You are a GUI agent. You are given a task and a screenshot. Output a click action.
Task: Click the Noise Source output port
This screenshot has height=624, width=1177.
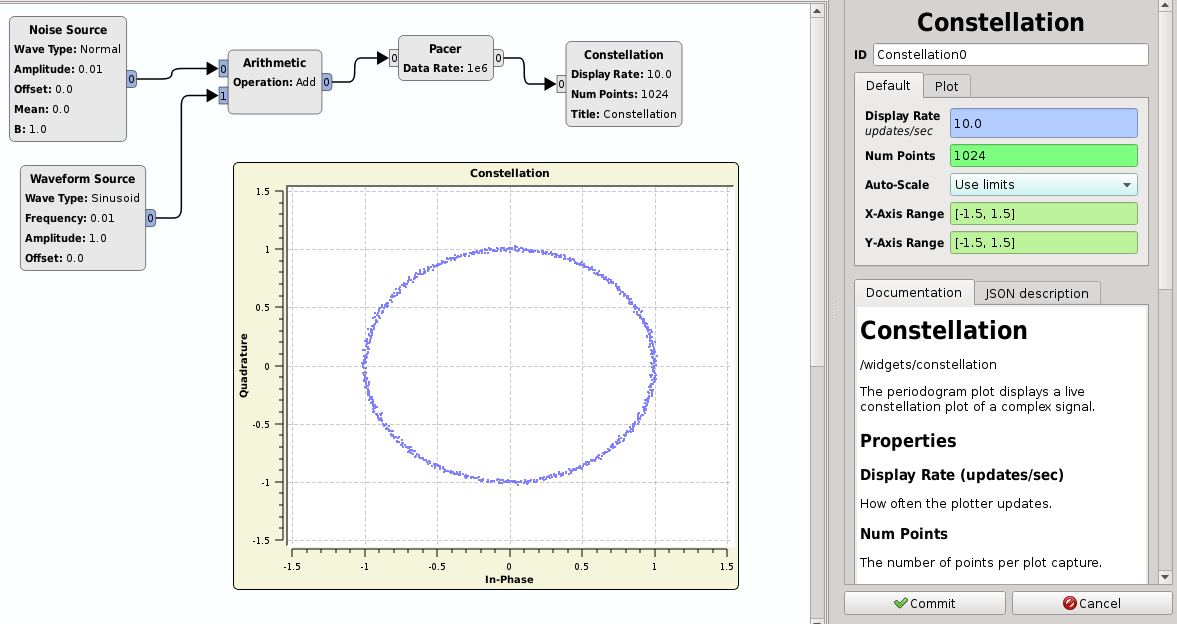pyautogui.click(x=132, y=78)
